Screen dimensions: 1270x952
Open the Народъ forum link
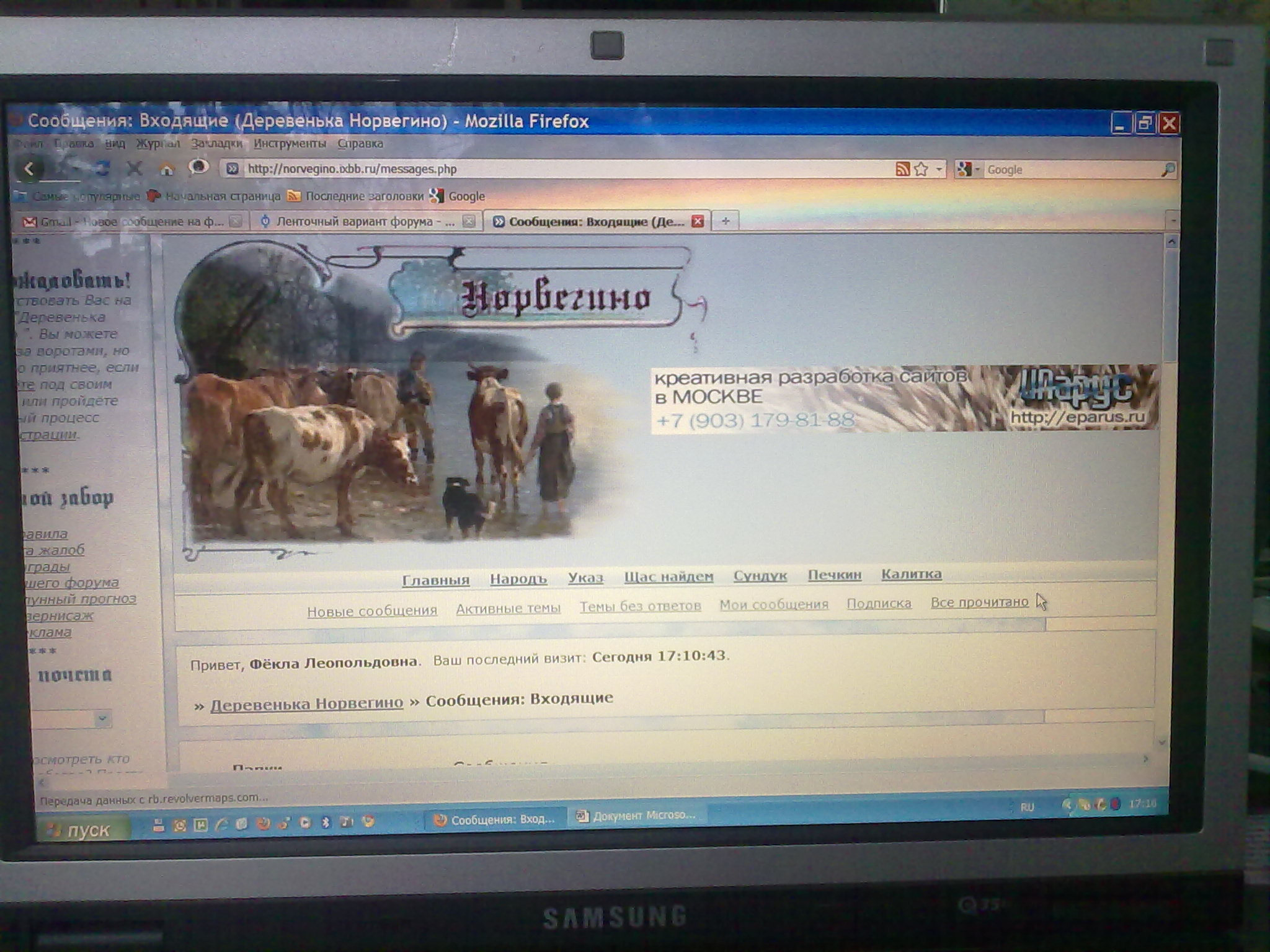pos(518,579)
